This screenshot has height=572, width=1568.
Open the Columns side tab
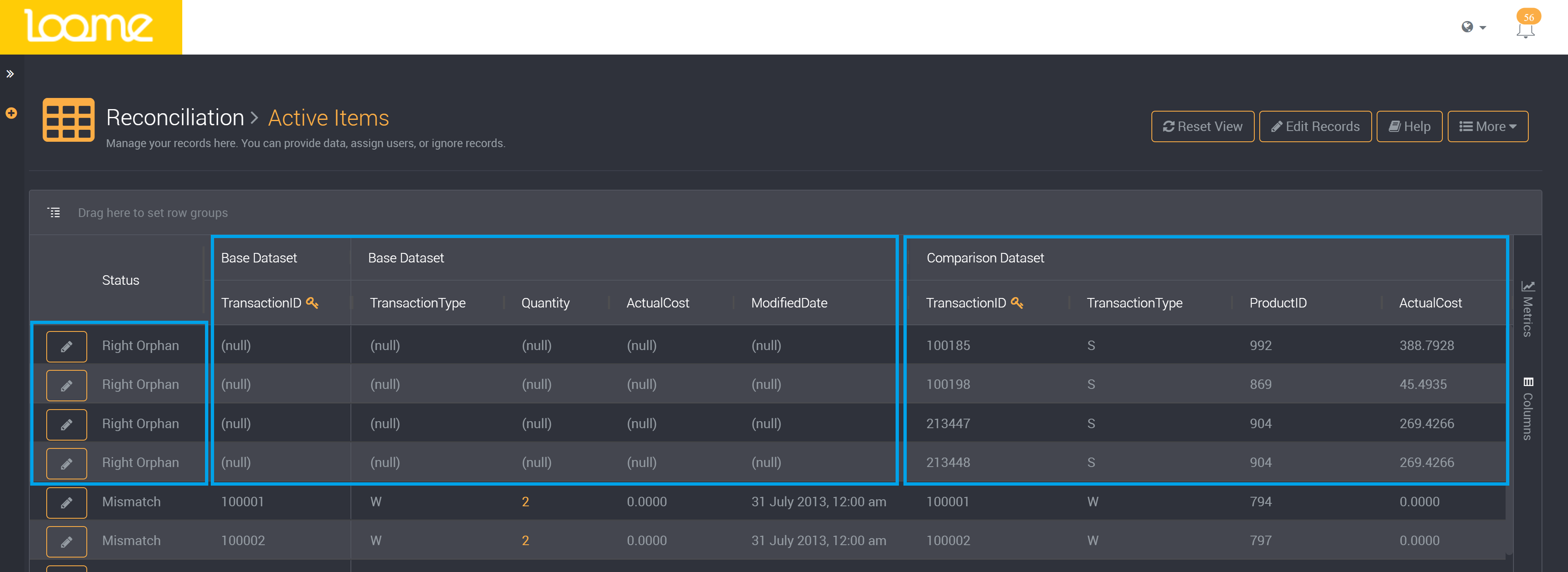[1528, 409]
